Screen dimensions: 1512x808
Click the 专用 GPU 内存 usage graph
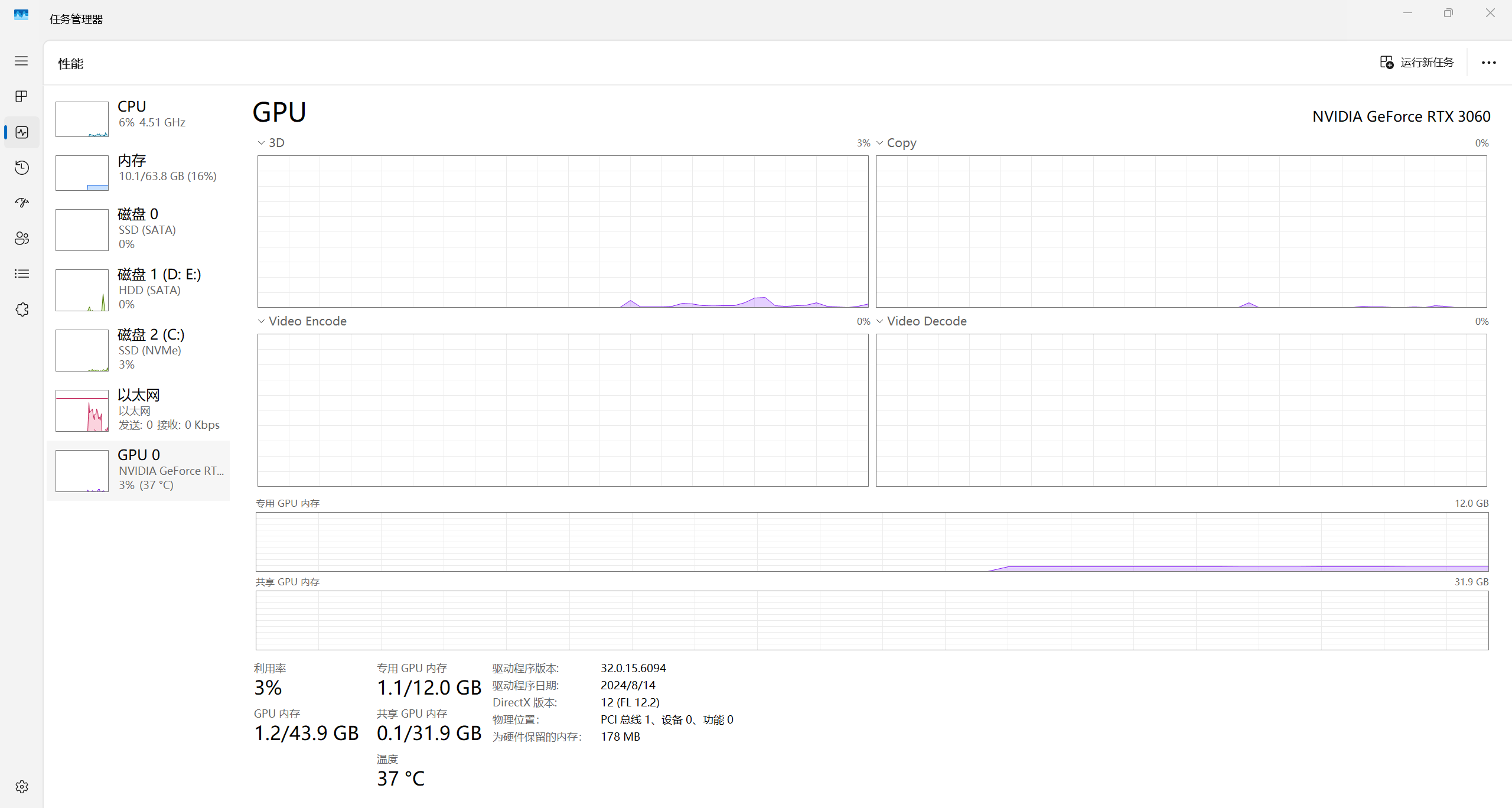872,542
